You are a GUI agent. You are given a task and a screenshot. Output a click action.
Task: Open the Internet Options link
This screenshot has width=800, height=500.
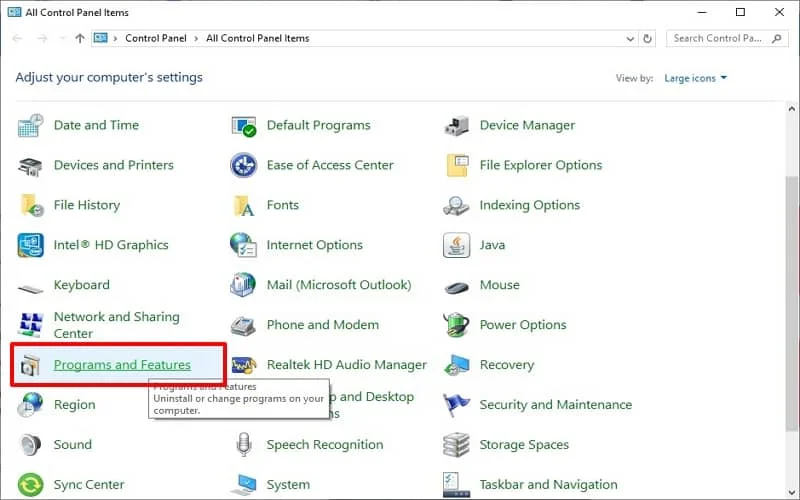[x=315, y=245]
